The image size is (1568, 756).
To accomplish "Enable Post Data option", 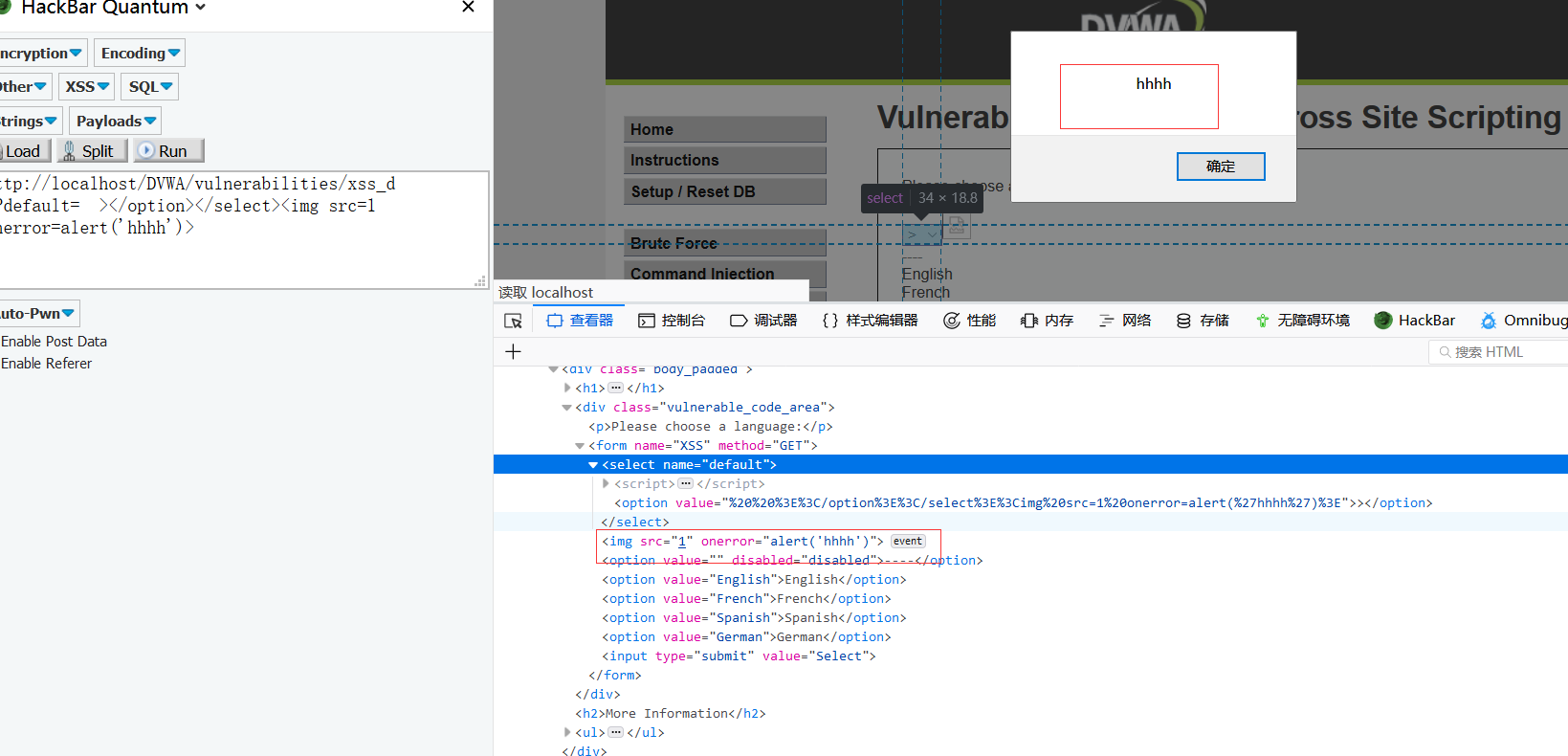I will tap(54, 342).
